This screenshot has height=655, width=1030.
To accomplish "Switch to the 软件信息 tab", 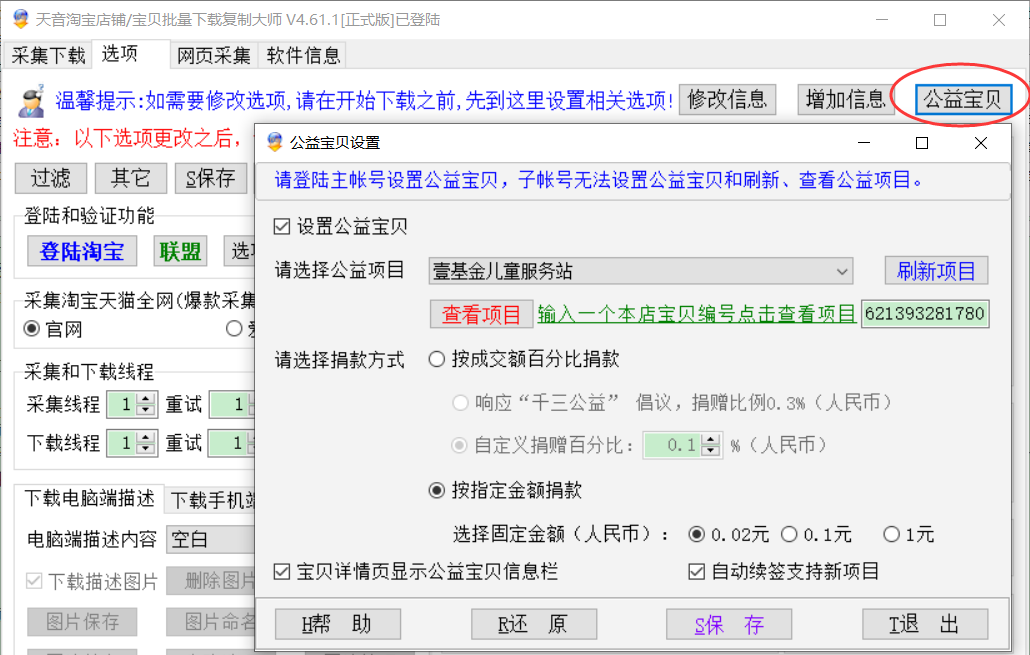I will 303,55.
